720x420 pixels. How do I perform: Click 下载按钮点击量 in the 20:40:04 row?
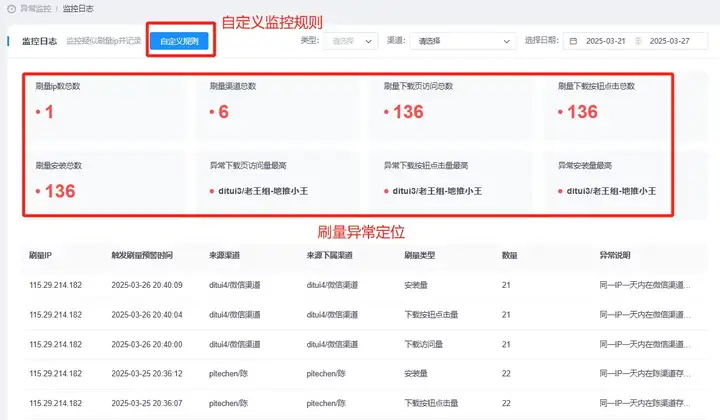(x=431, y=314)
